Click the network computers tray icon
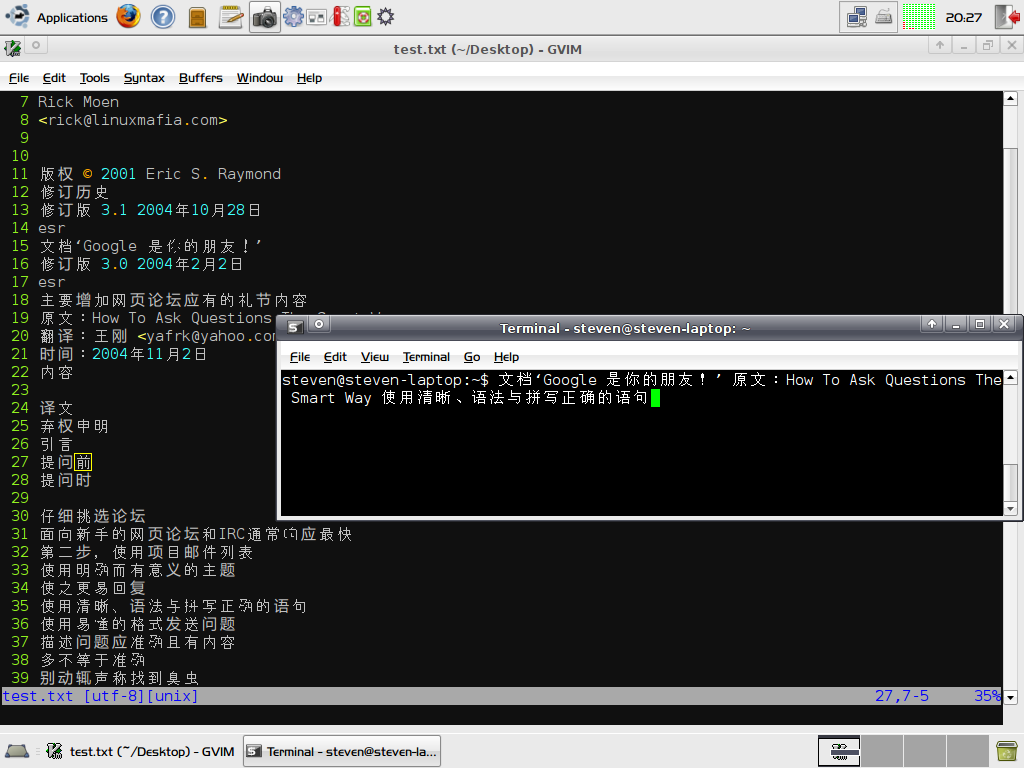The image size is (1024, 768). pyautogui.click(x=856, y=17)
